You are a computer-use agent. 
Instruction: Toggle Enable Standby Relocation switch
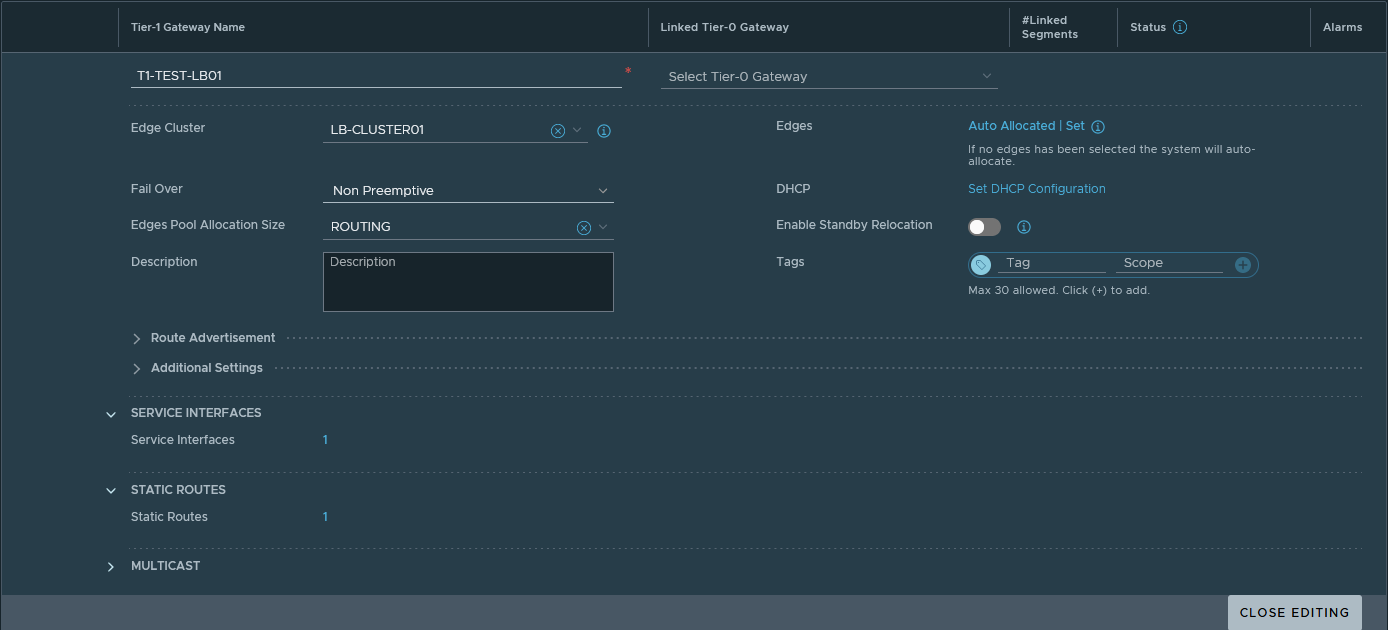click(x=984, y=227)
